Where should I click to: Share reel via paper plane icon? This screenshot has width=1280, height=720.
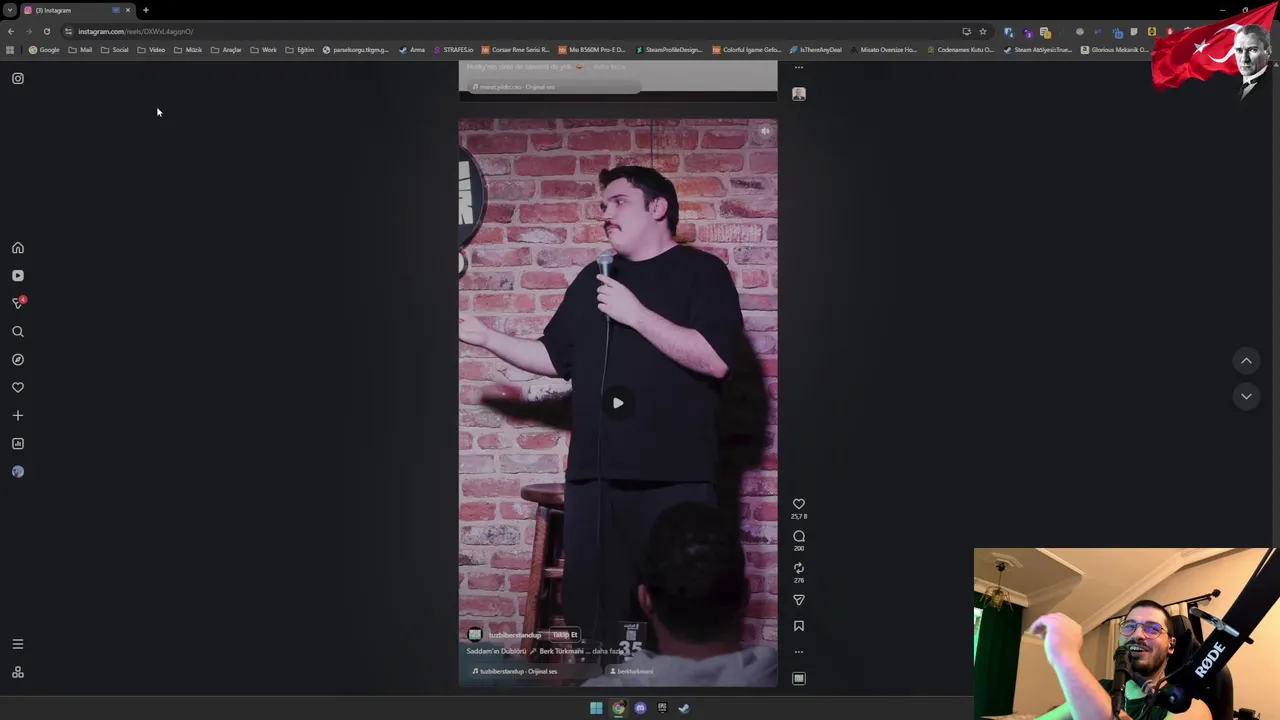[798, 600]
